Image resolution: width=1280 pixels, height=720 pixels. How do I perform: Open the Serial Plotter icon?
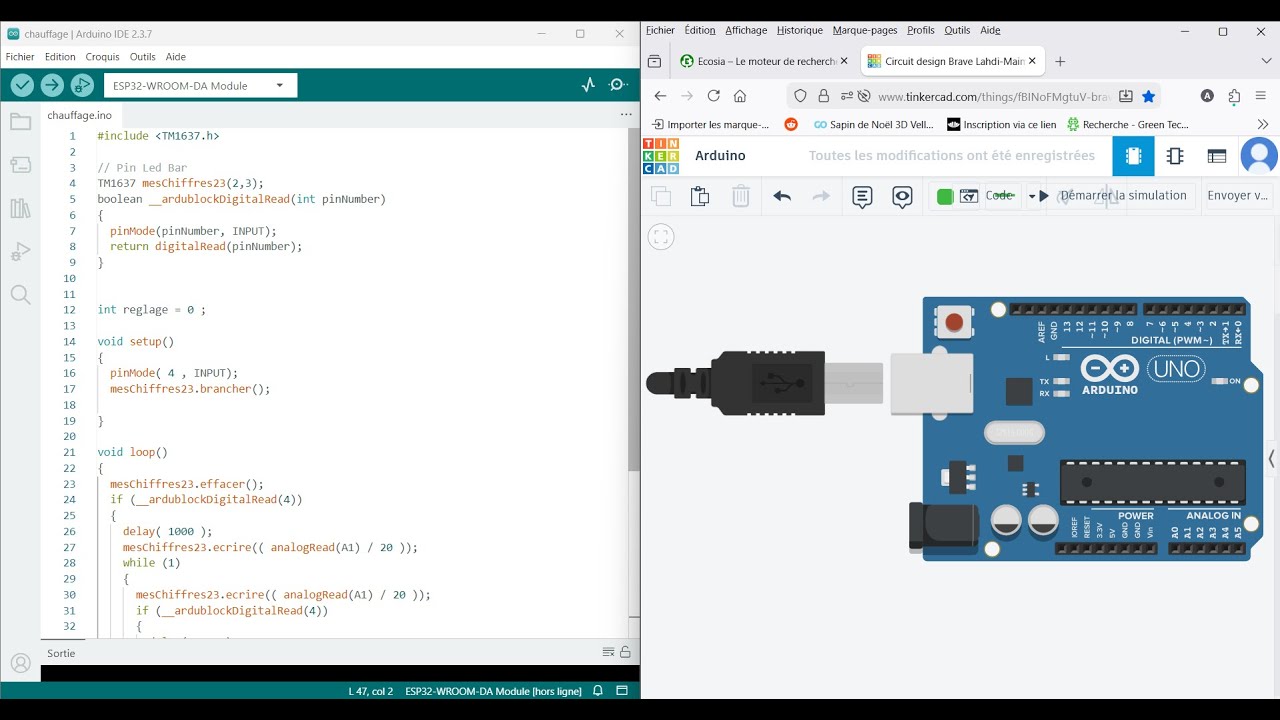tap(588, 85)
